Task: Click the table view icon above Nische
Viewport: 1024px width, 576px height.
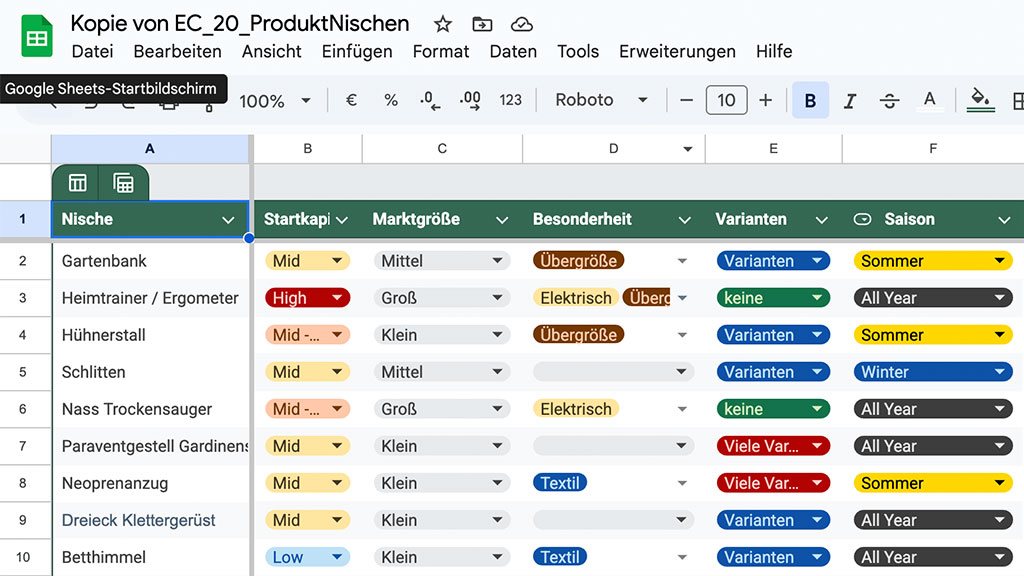Action: point(77,184)
